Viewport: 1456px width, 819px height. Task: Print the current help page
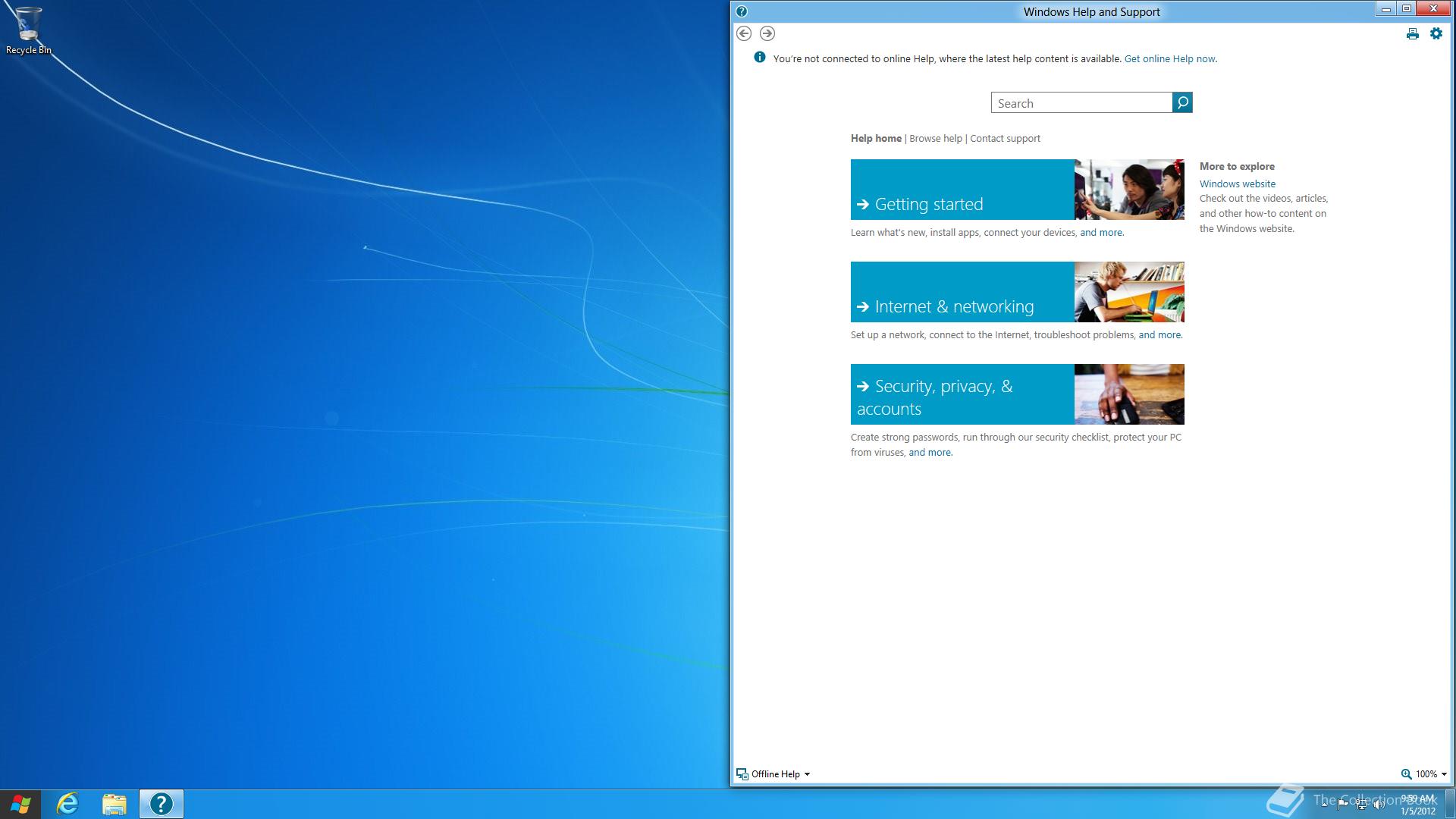(x=1412, y=33)
